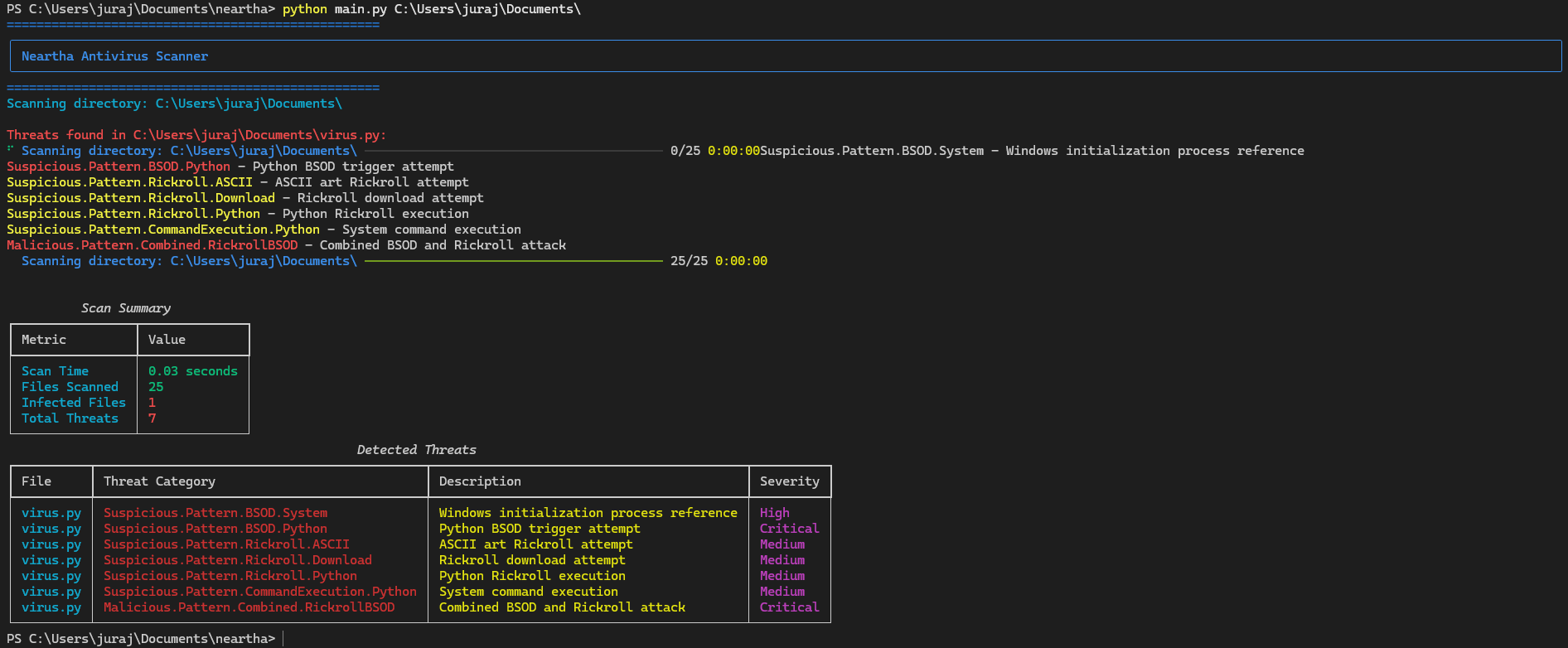Viewport: 1568px width, 648px height.
Task: Click the table description 'Python BSOD trigger attempt'
Action: [540, 529]
